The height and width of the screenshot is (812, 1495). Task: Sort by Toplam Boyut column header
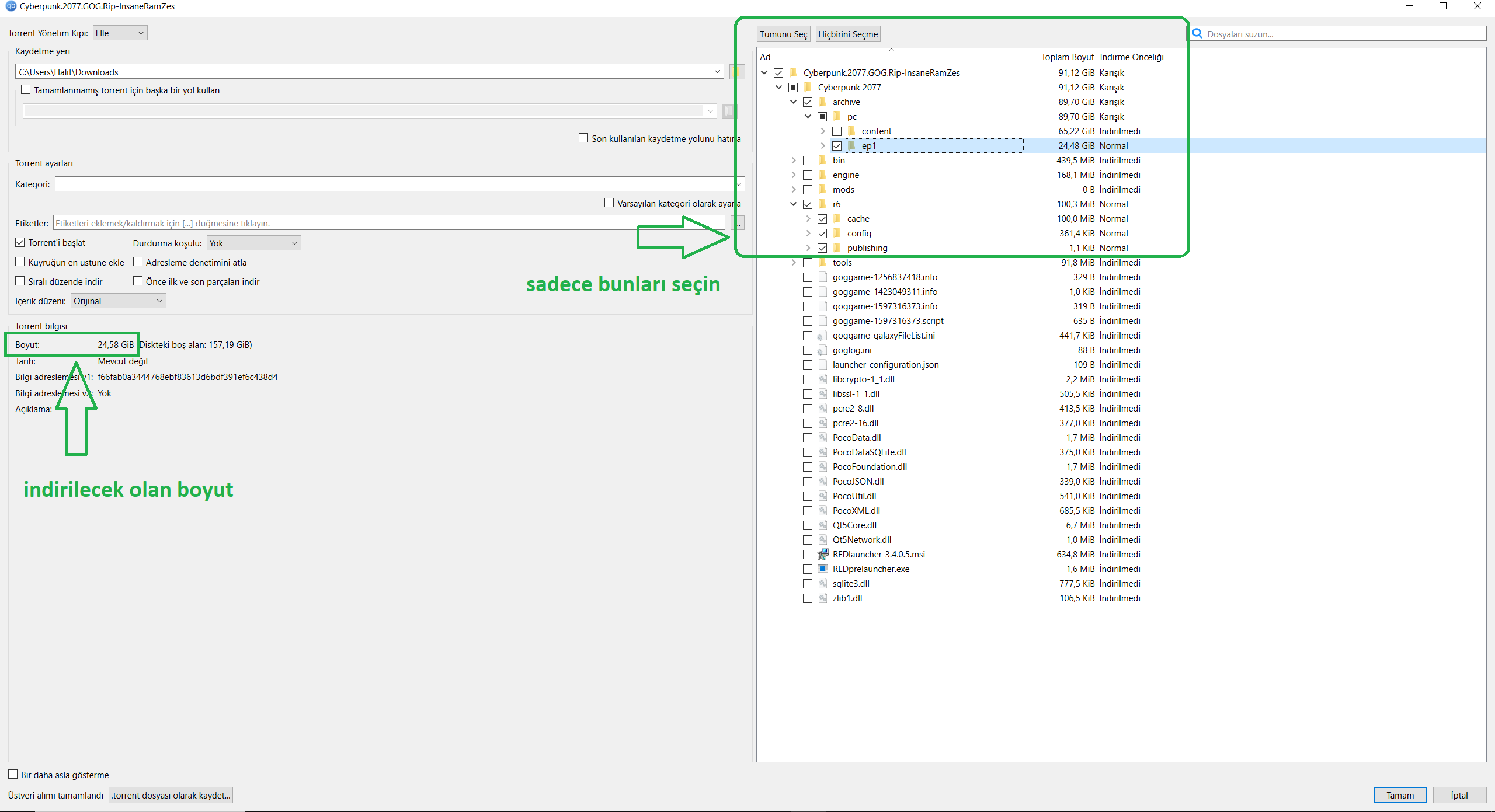pyautogui.click(x=1061, y=57)
